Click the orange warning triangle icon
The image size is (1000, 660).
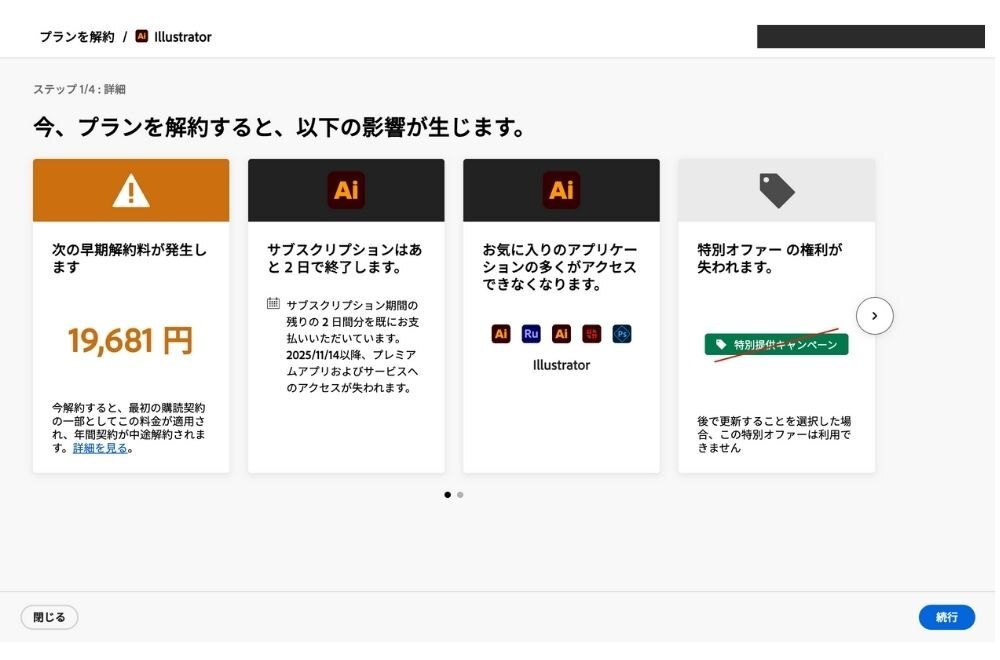click(131, 191)
